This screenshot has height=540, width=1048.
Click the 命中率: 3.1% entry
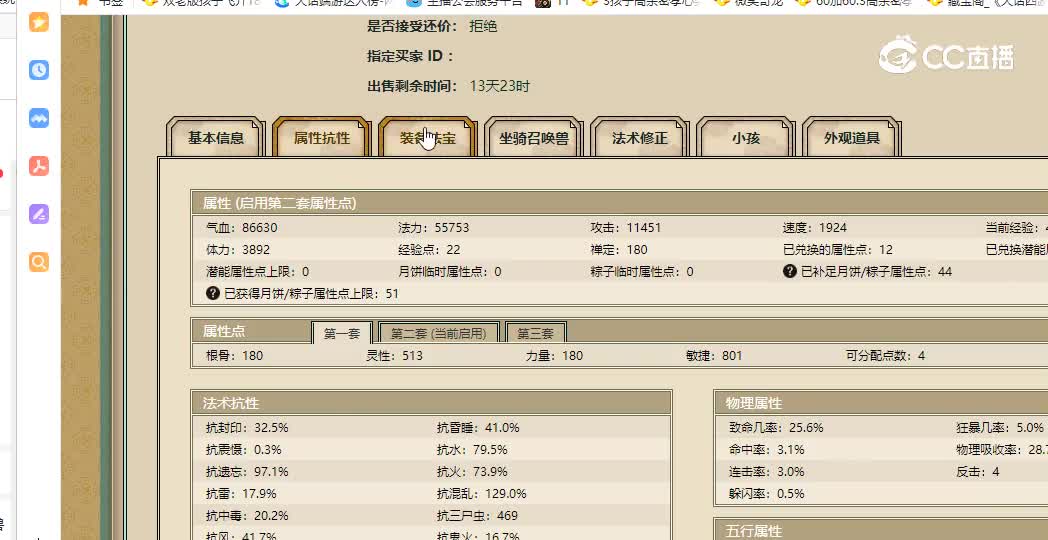click(767, 450)
